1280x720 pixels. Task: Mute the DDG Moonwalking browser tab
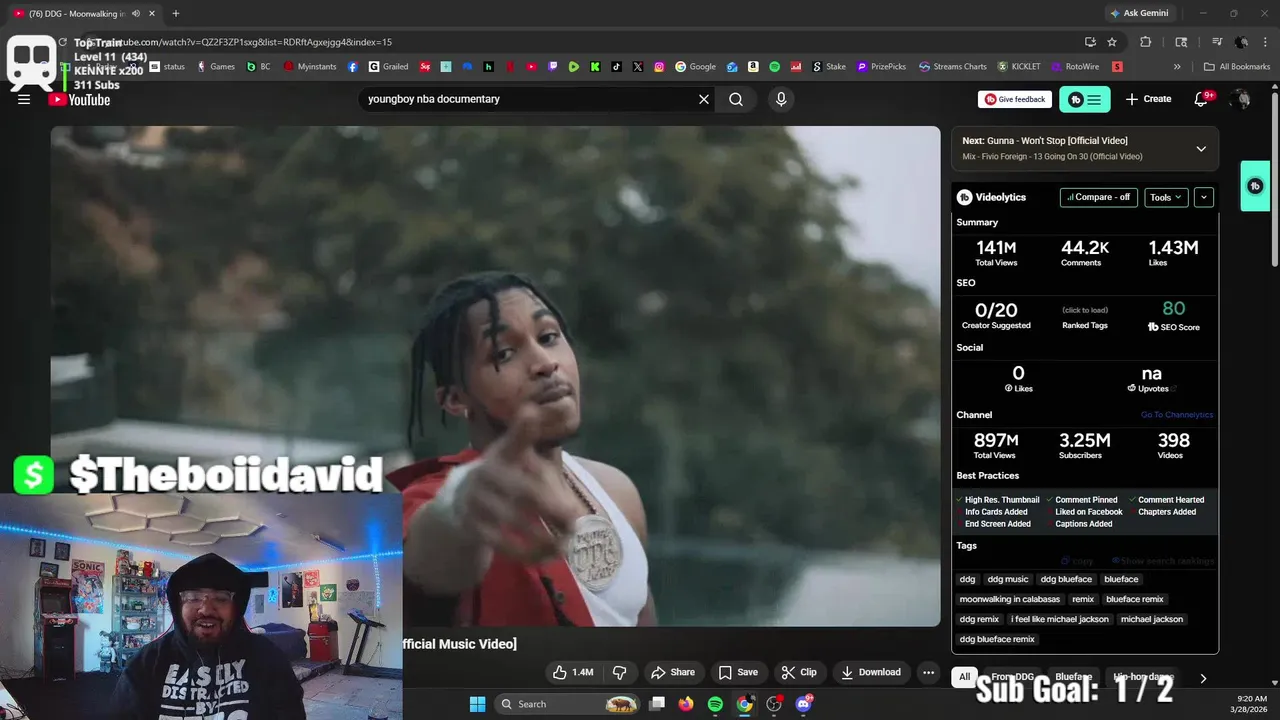click(136, 13)
